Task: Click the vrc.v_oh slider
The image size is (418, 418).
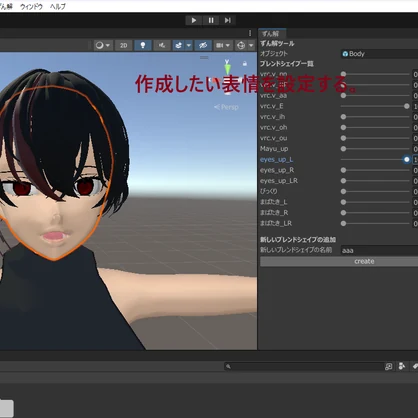Action: [x=375, y=127]
